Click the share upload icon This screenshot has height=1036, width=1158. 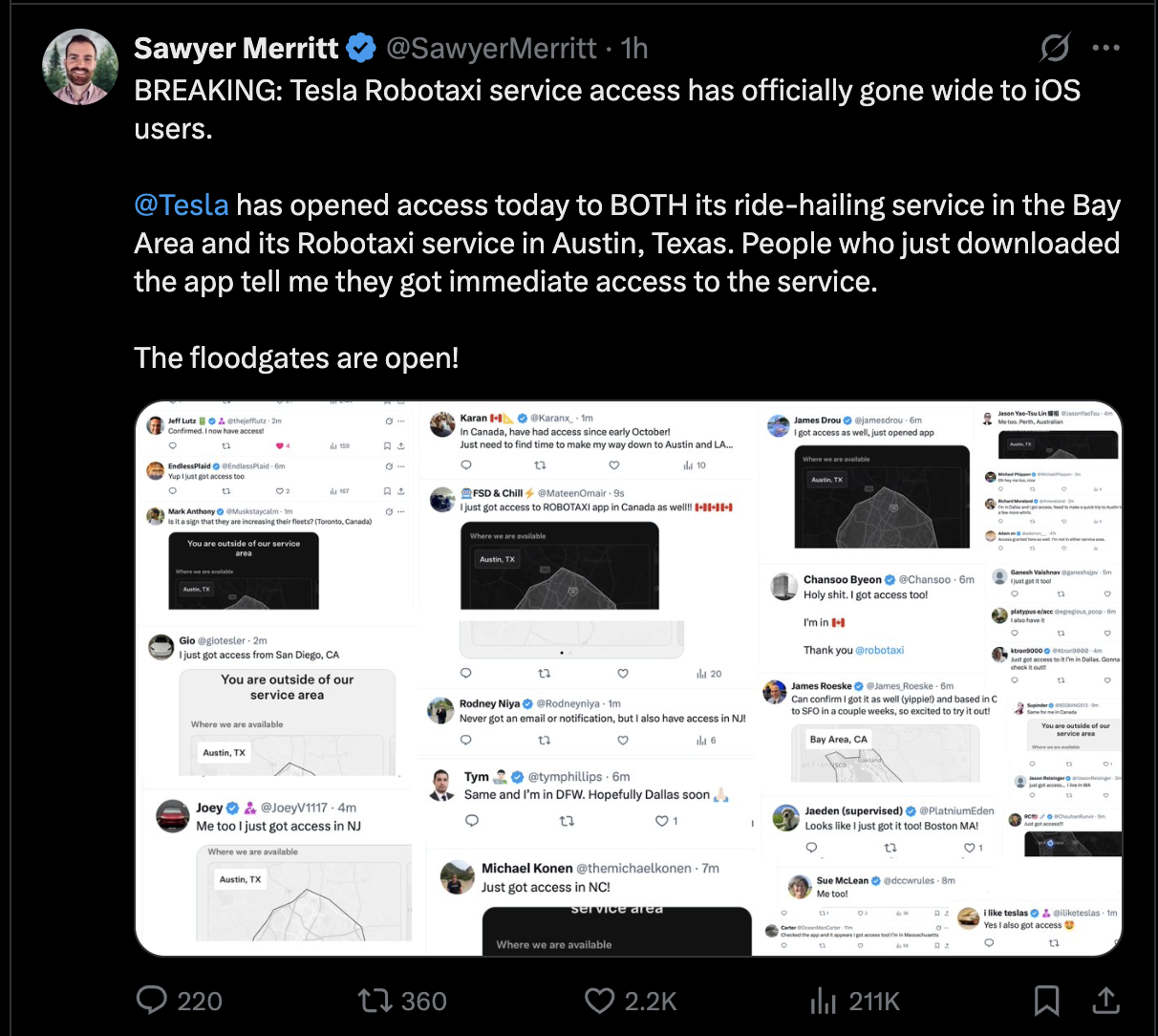click(x=1105, y=1001)
